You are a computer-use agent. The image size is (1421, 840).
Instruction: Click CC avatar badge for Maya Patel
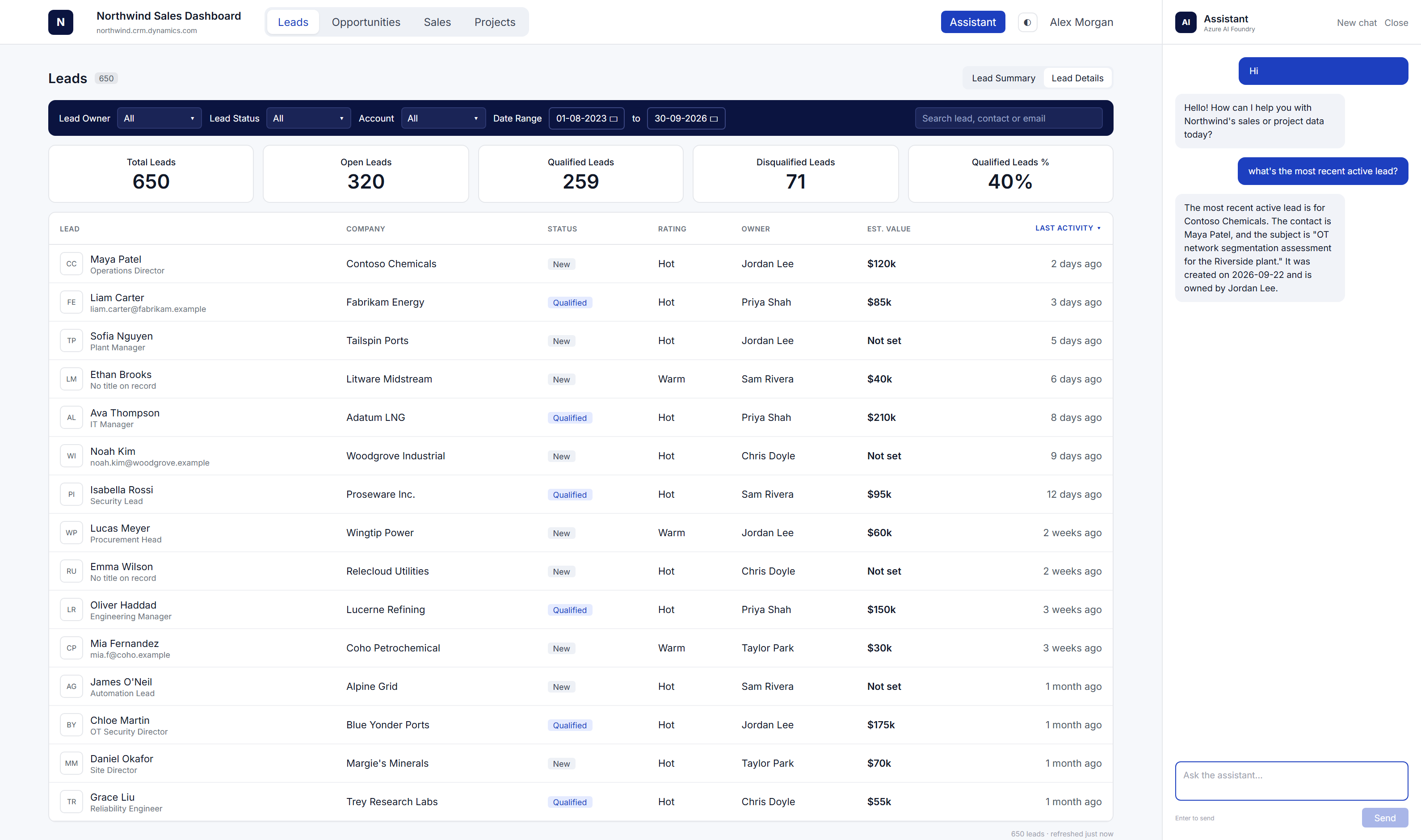pos(71,264)
